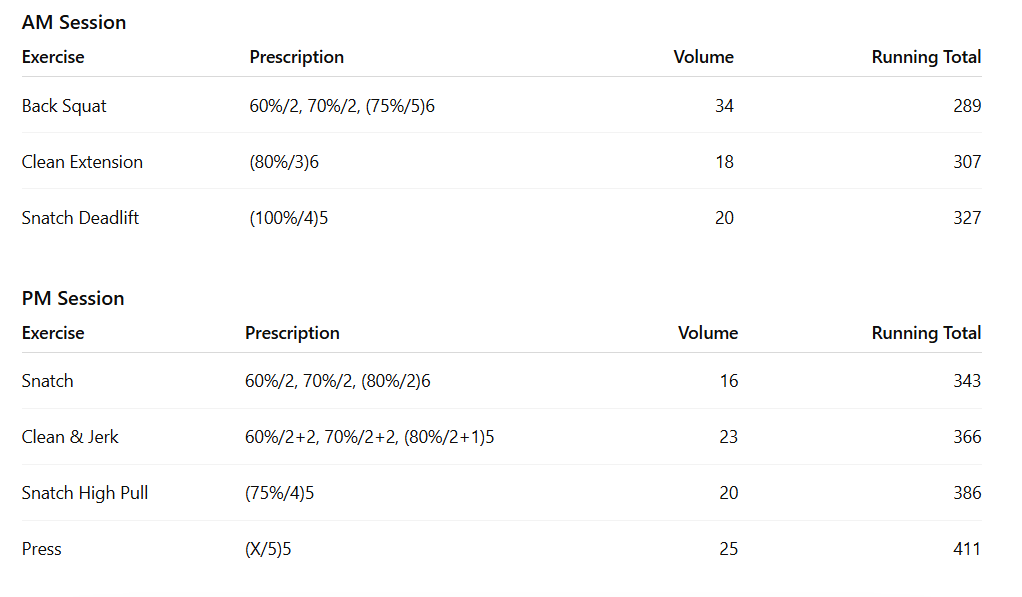Screen dimensions: 1022x597
Task: Click the PM Session heading
Action: pos(73,298)
